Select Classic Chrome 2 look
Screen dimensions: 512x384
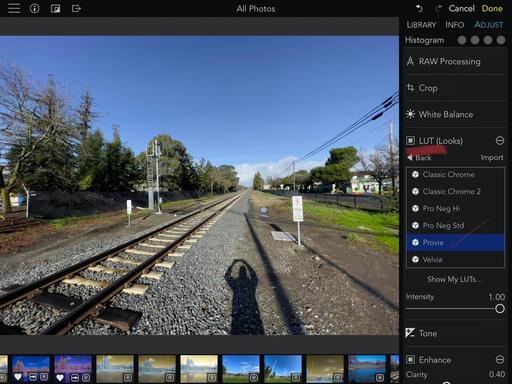coord(455,191)
